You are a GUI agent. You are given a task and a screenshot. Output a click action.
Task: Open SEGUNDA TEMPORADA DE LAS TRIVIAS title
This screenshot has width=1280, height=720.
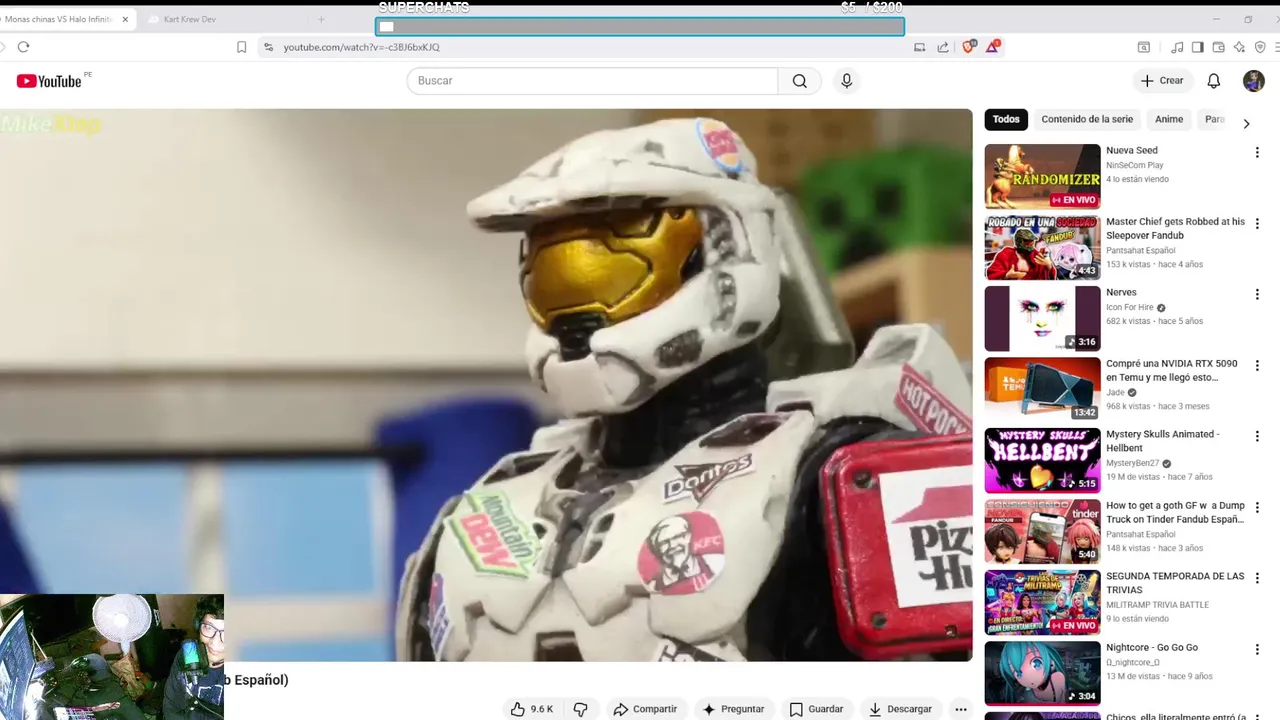pyautogui.click(x=1175, y=583)
